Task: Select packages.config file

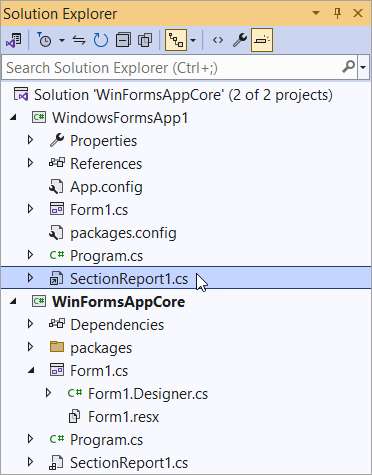Action: click(x=123, y=233)
